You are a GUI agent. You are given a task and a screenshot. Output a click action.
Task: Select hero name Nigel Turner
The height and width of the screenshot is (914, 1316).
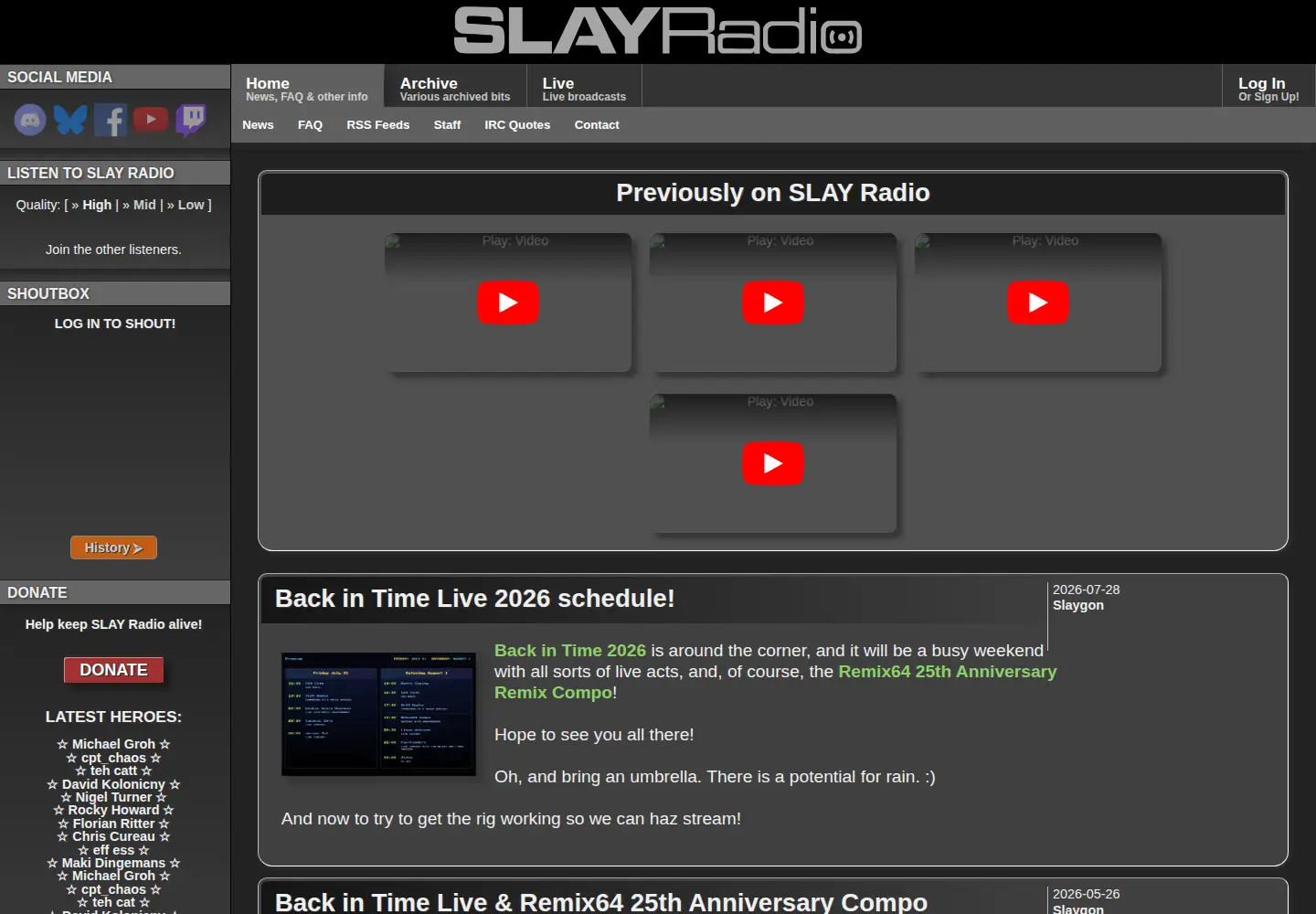point(113,797)
